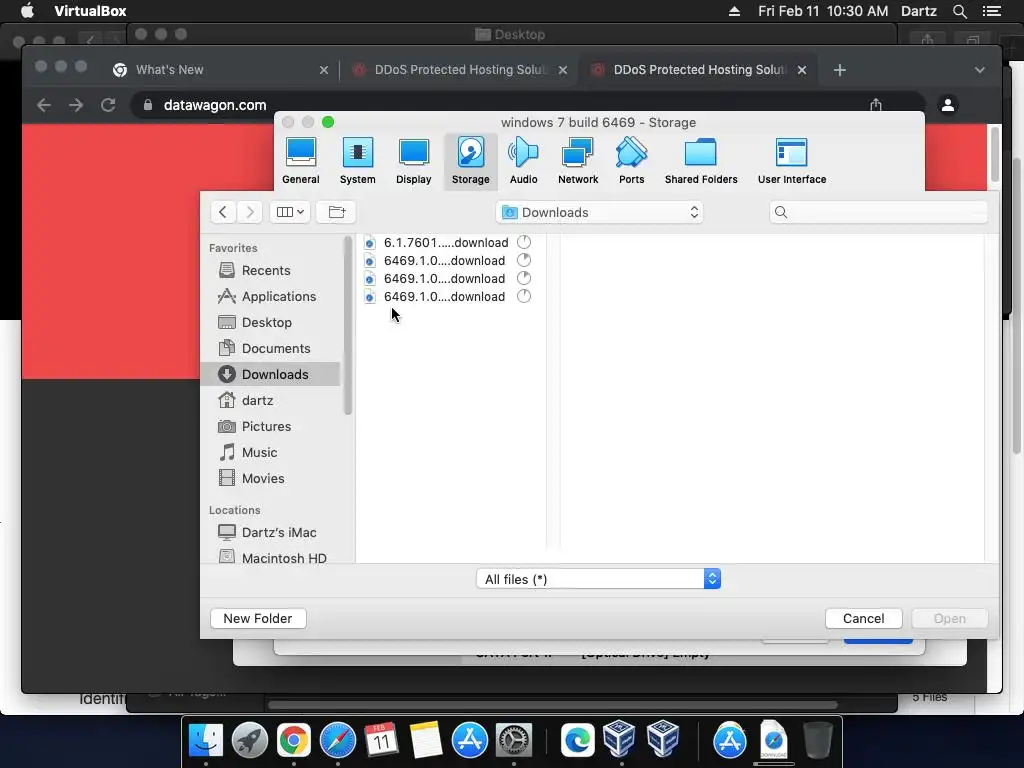Open System Preferences from the Dock
The image size is (1024, 768).
pos(514,741)
